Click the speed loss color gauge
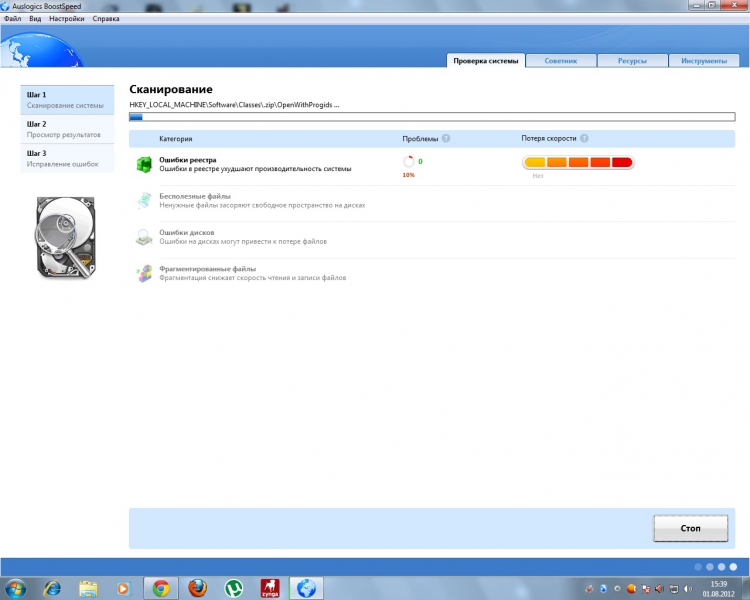The width and height of the screenshot is (750, 600). pos(578,162)
